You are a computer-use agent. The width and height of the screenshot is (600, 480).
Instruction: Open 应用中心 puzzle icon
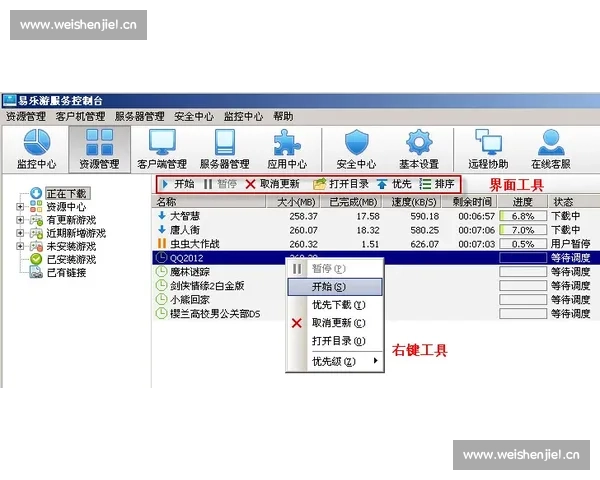tap(287, 149)
